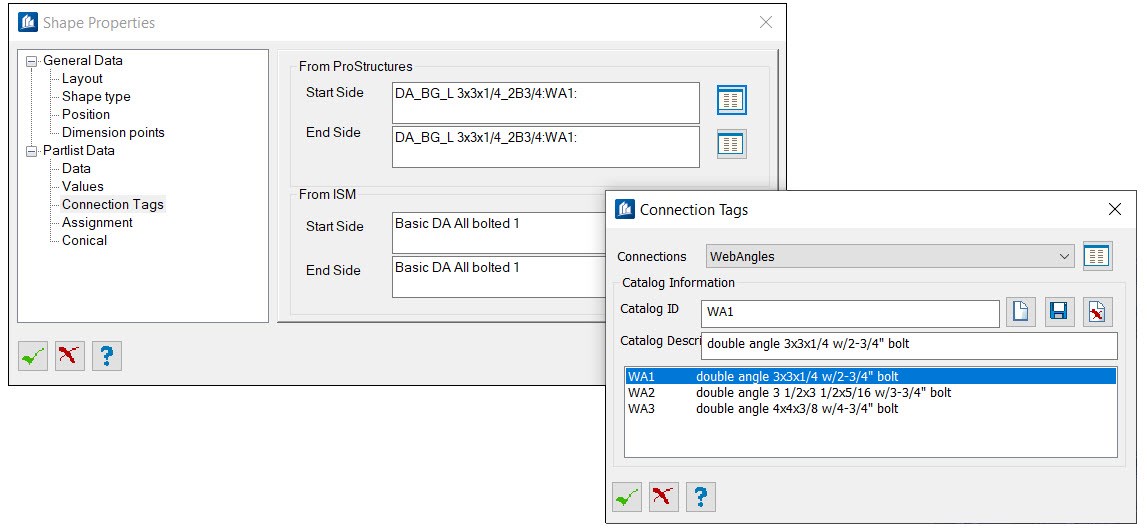The height and width of the screenshot is (531, 1147).
Task: Click the new catalog entry page icon
Action: [1019, 312]
